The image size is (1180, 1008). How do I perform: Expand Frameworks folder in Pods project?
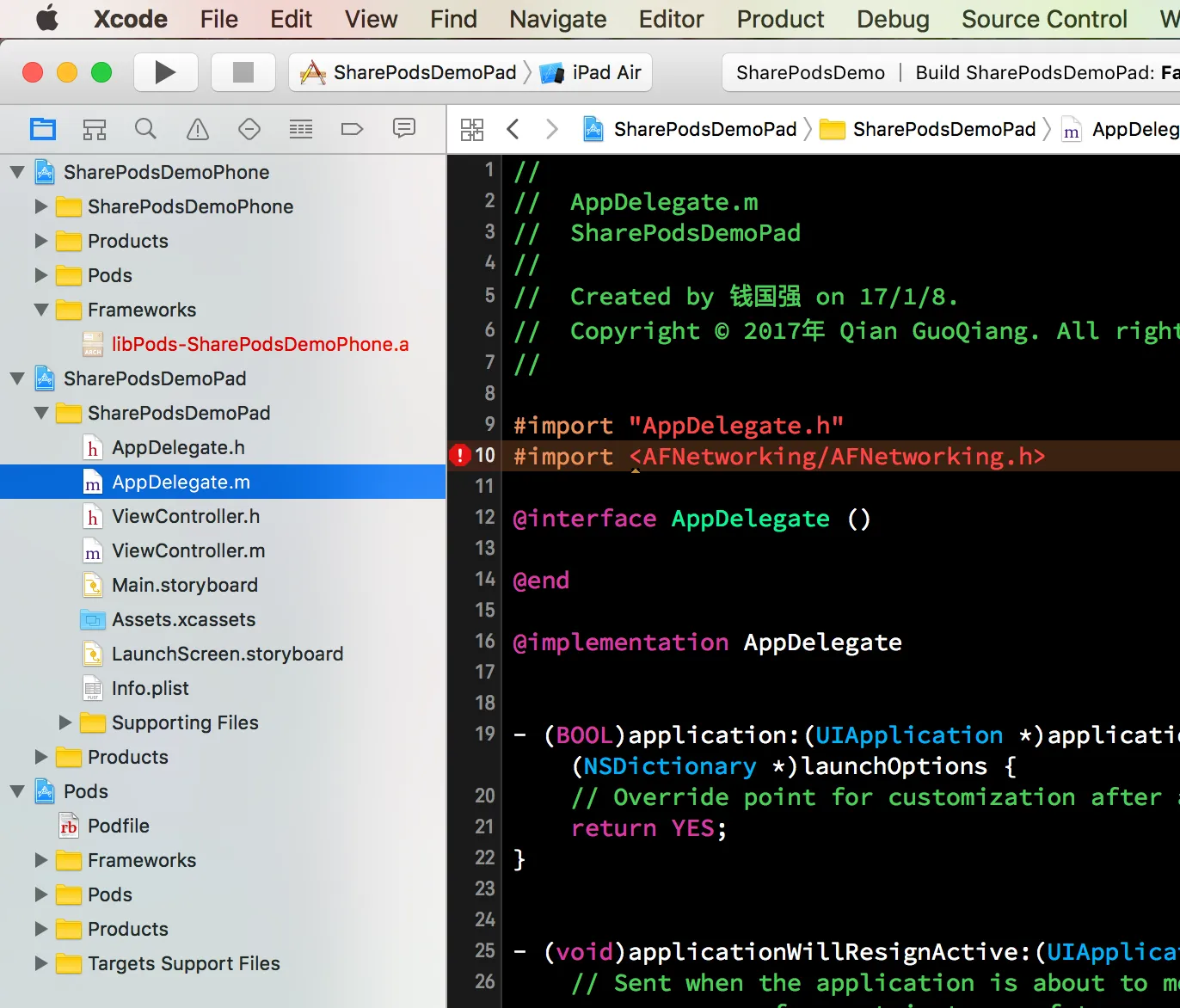40,860
